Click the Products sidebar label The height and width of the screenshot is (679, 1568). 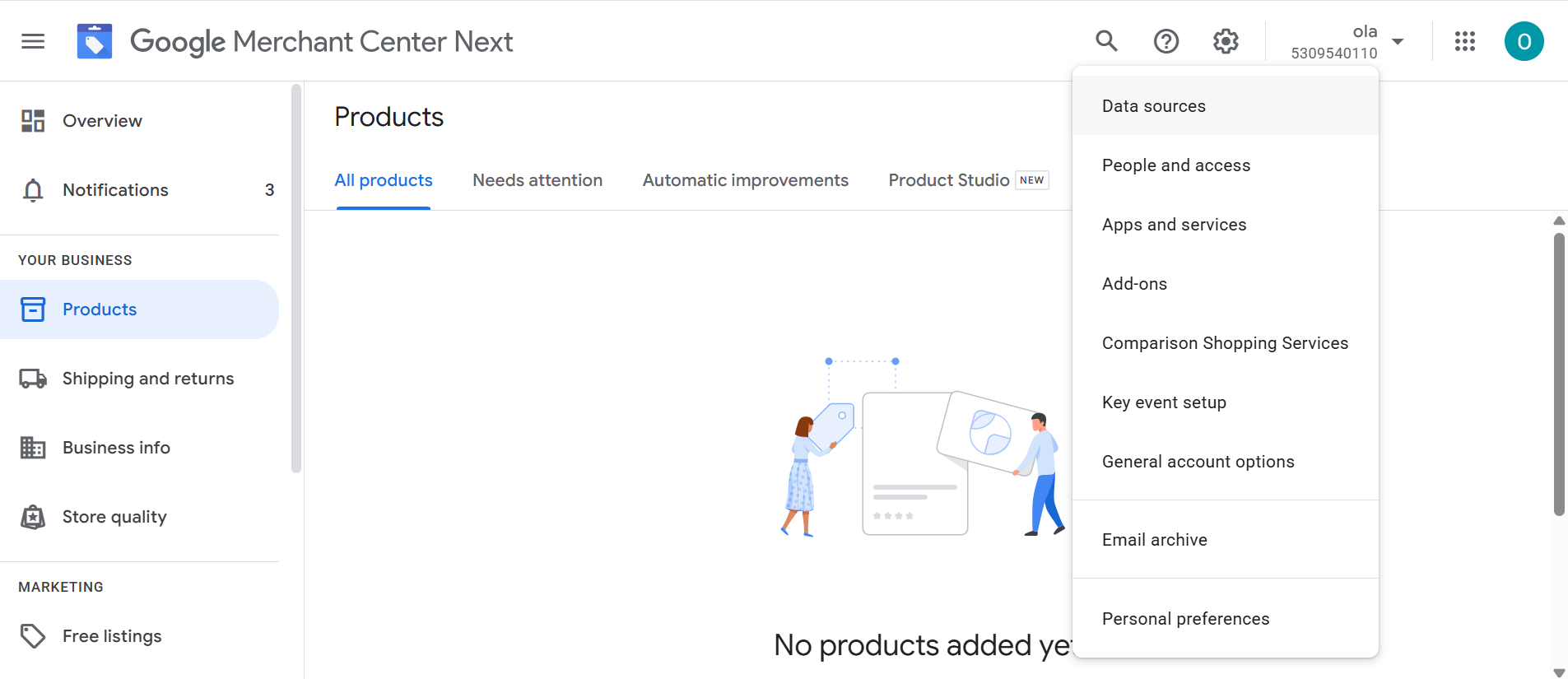click(100, 309)
